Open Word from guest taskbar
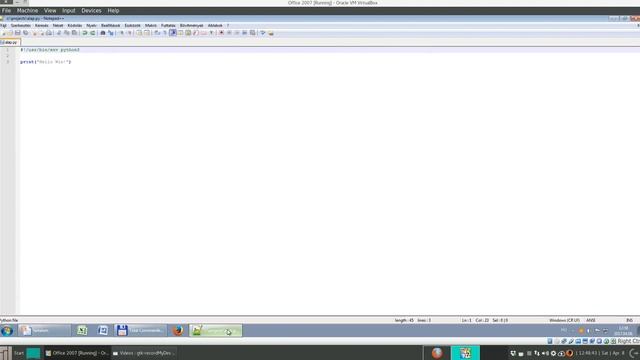This screenshot has height=360, width=640. 103,331
